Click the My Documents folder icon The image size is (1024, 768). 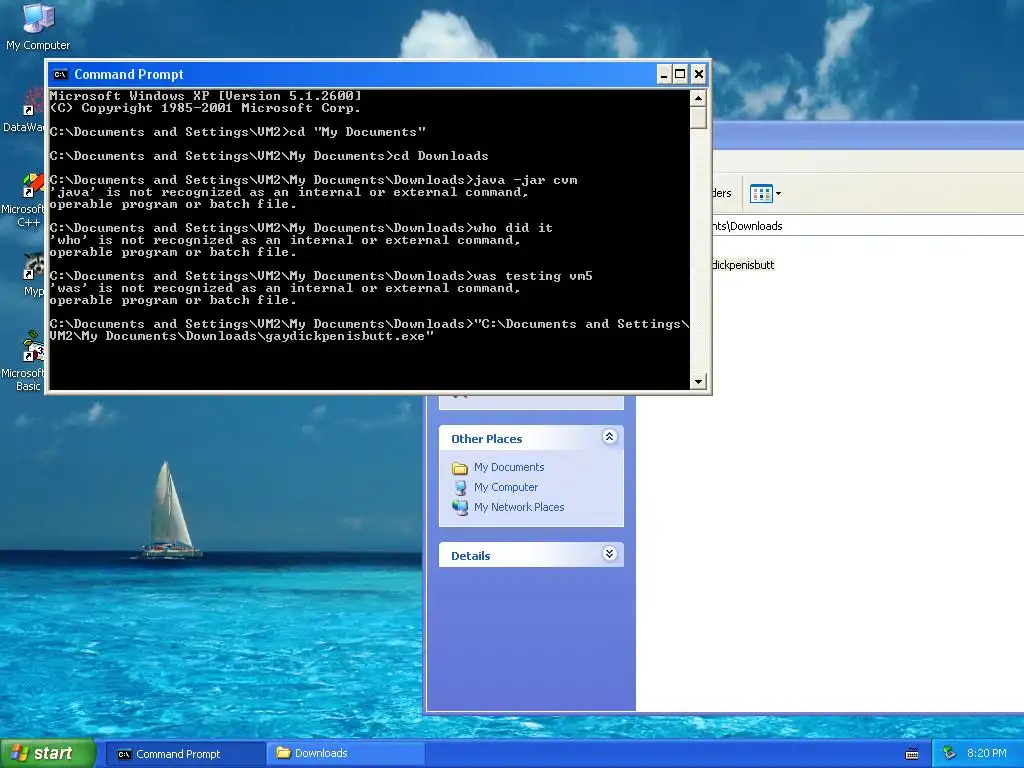[x=460, y=468]
